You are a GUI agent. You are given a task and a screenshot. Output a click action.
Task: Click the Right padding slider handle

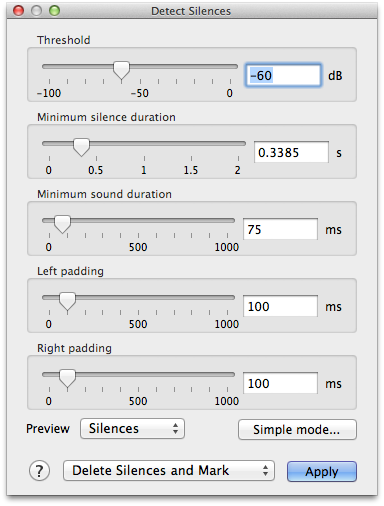click(x=67, y=378)
